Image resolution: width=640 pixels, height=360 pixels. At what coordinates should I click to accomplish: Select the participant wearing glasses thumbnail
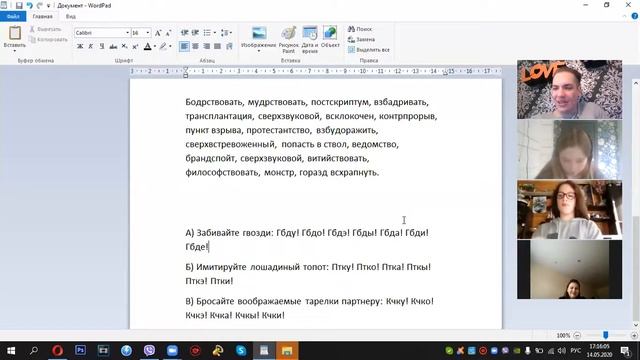point(569,209)
